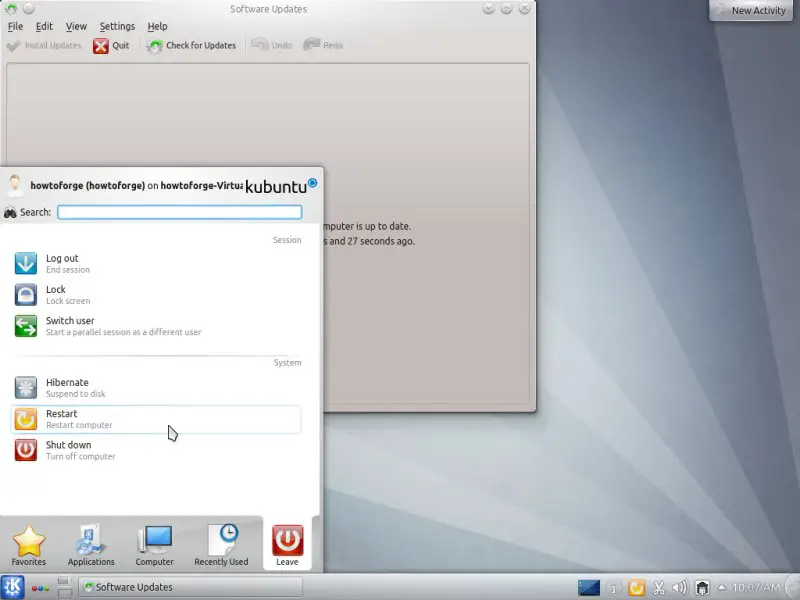Open the File menu
Screen dimensions: 800x600
tap(15, 26)
